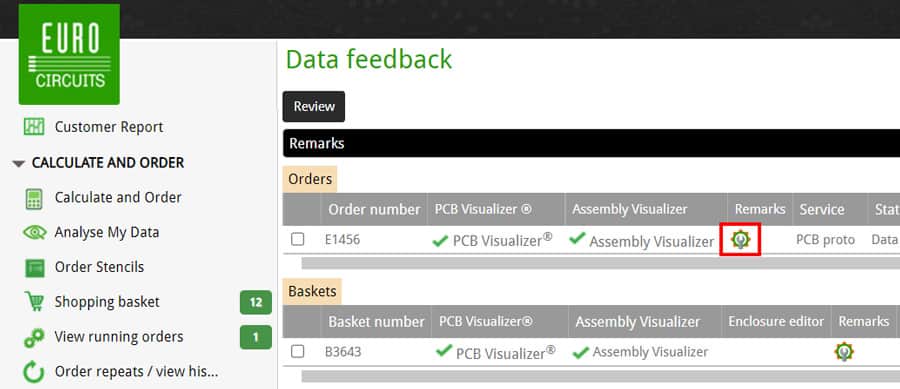900x389 pixels.
Task: Click the View running orders gears icon
Action: (34, 337)
